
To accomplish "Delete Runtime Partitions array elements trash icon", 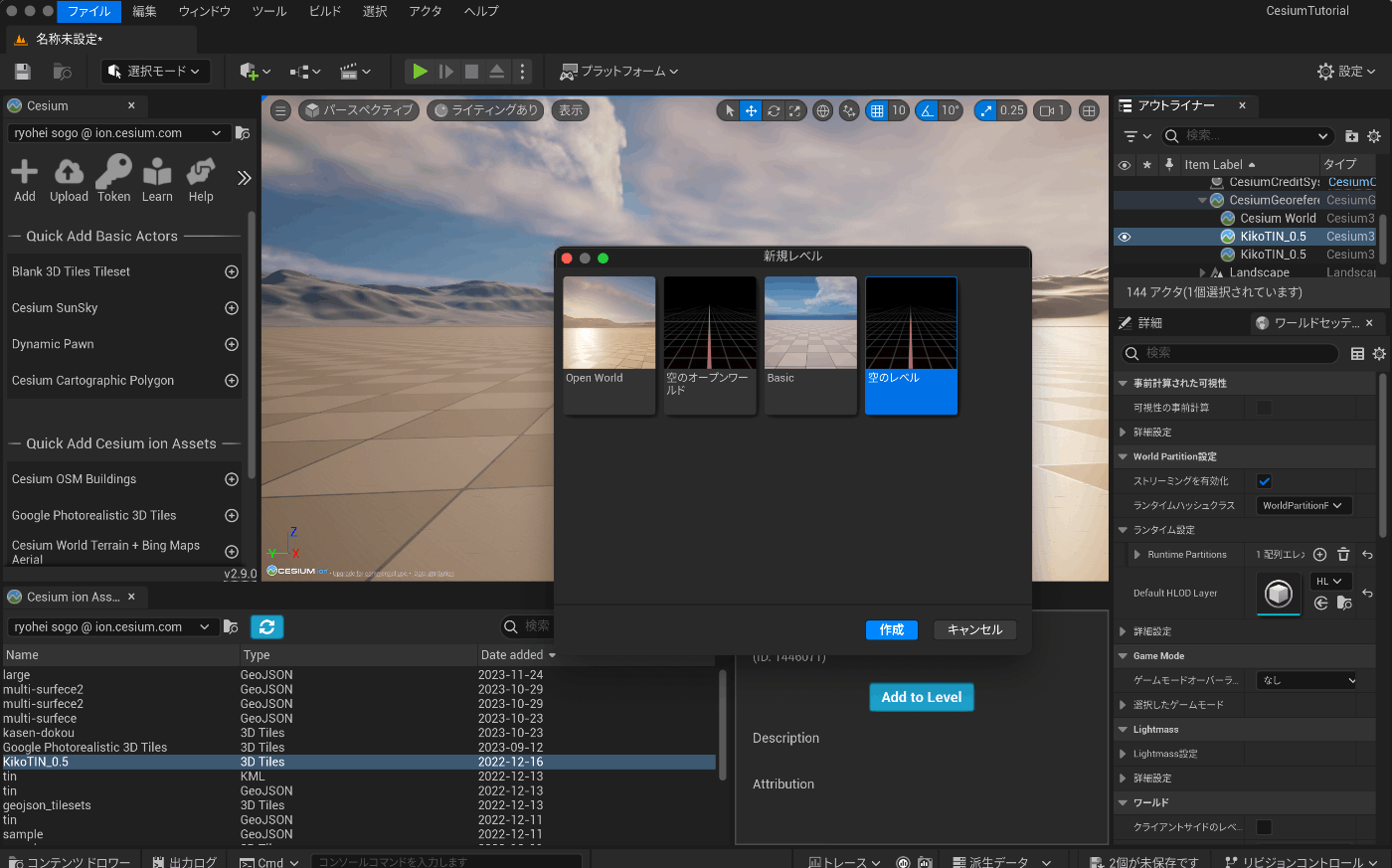I will 1343,555.
